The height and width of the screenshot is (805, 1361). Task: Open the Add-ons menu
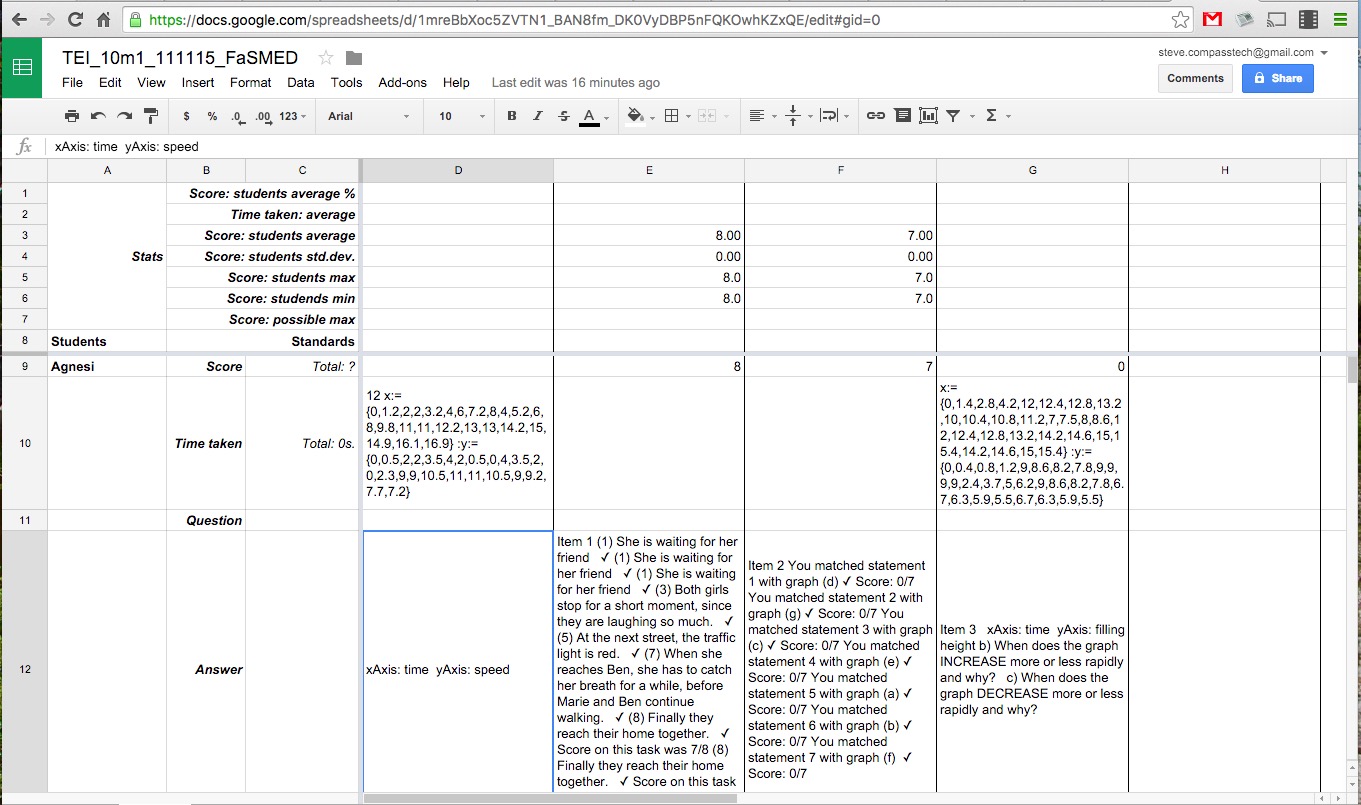(x=402, y=83)
